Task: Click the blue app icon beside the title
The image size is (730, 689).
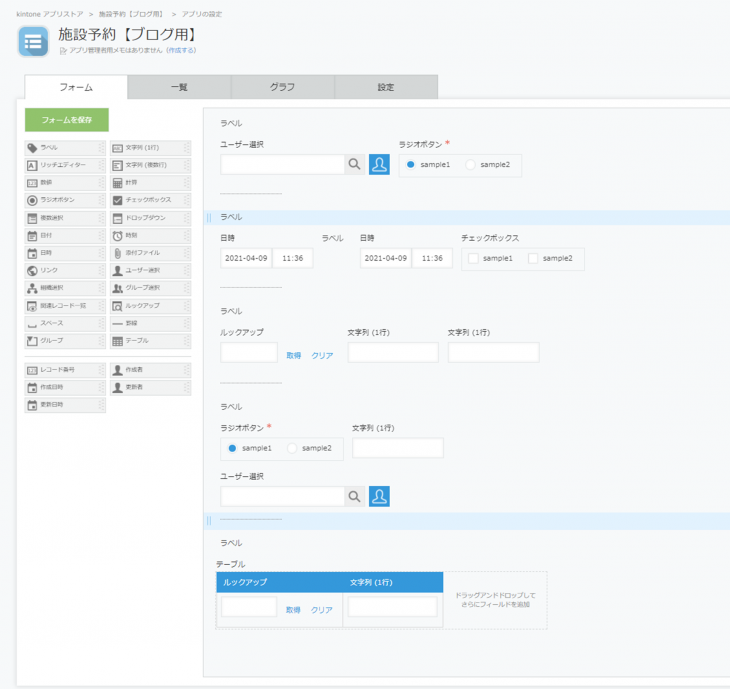Action: (33, 42)
